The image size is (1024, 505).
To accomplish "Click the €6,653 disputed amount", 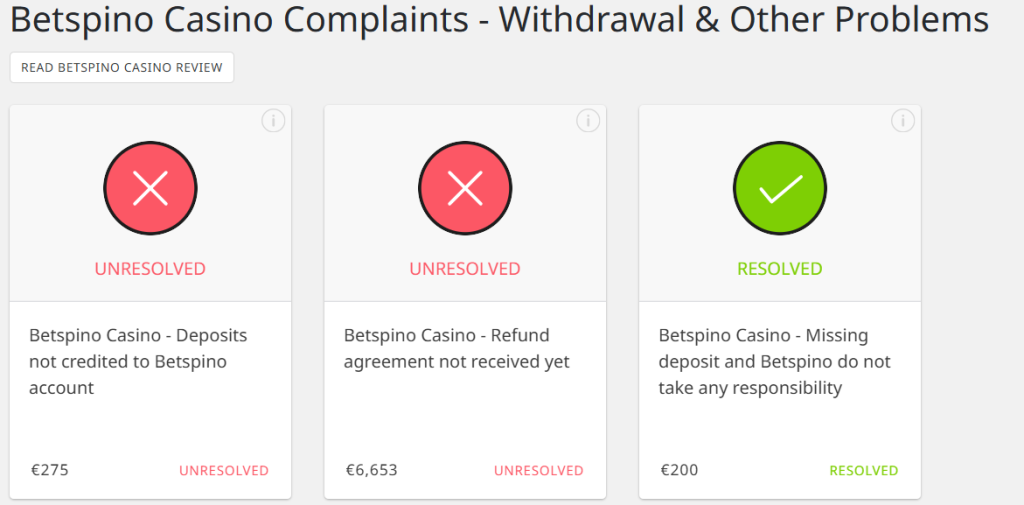I will (371, 470).
